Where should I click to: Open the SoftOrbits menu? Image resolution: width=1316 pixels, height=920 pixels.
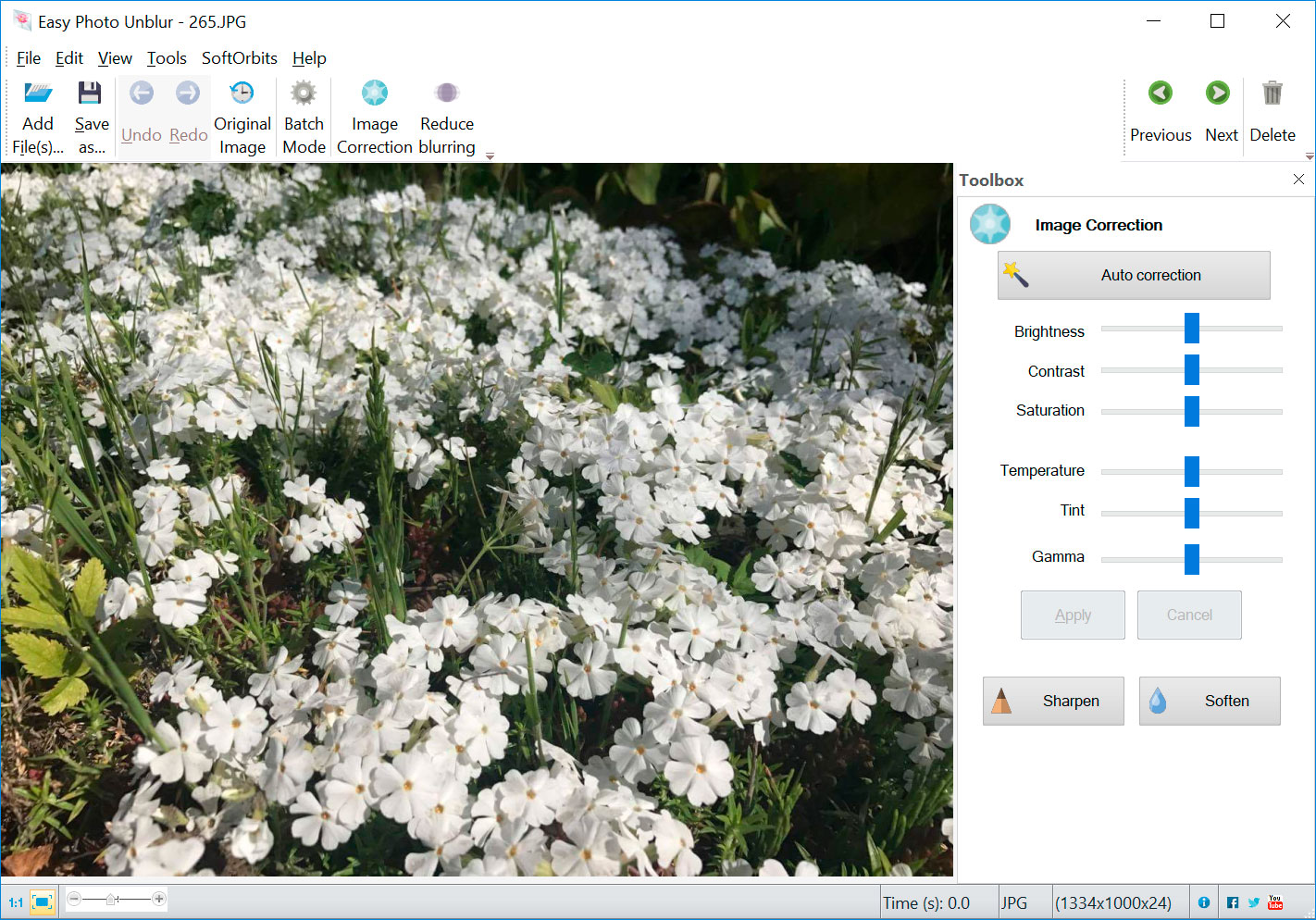pos(239,58)
